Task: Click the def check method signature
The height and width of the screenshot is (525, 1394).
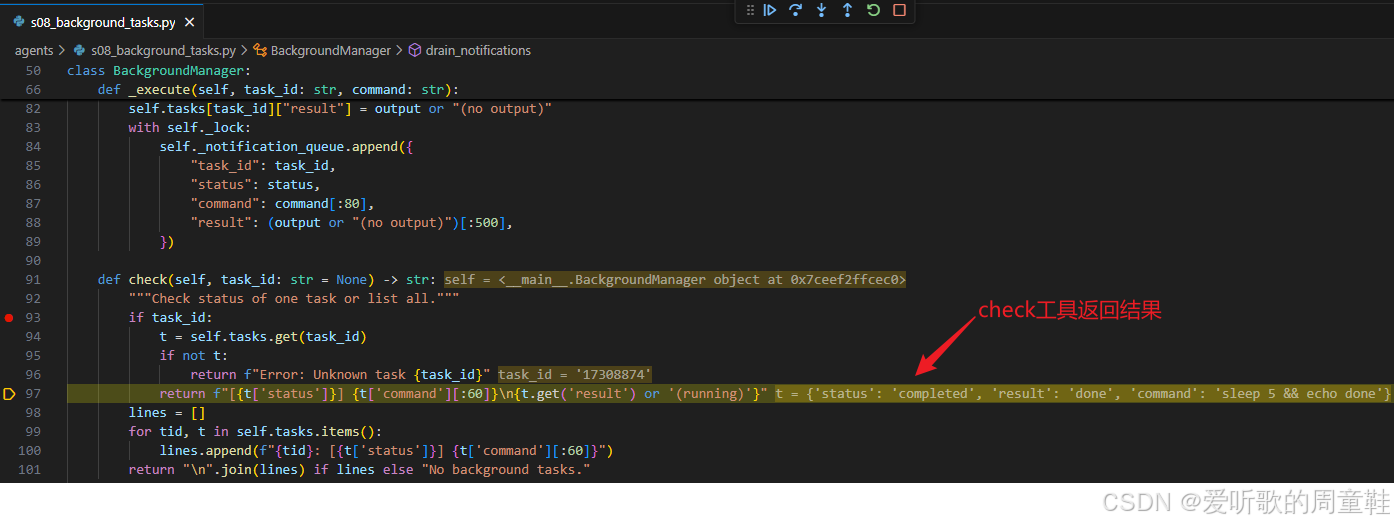Action: point(267,280)
